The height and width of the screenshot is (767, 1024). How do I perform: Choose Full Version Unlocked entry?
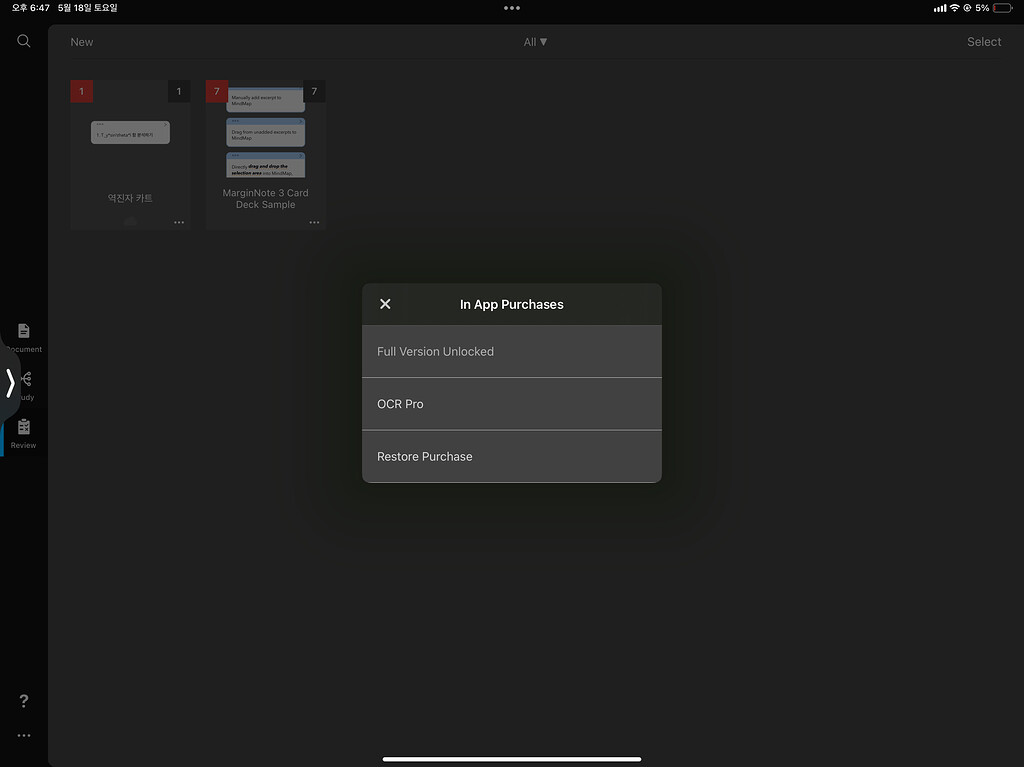511,351
